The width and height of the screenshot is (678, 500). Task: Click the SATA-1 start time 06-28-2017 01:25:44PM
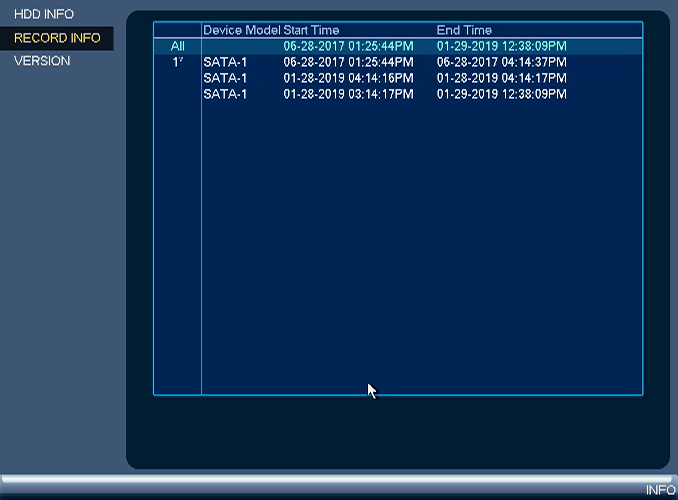(348, 62)
